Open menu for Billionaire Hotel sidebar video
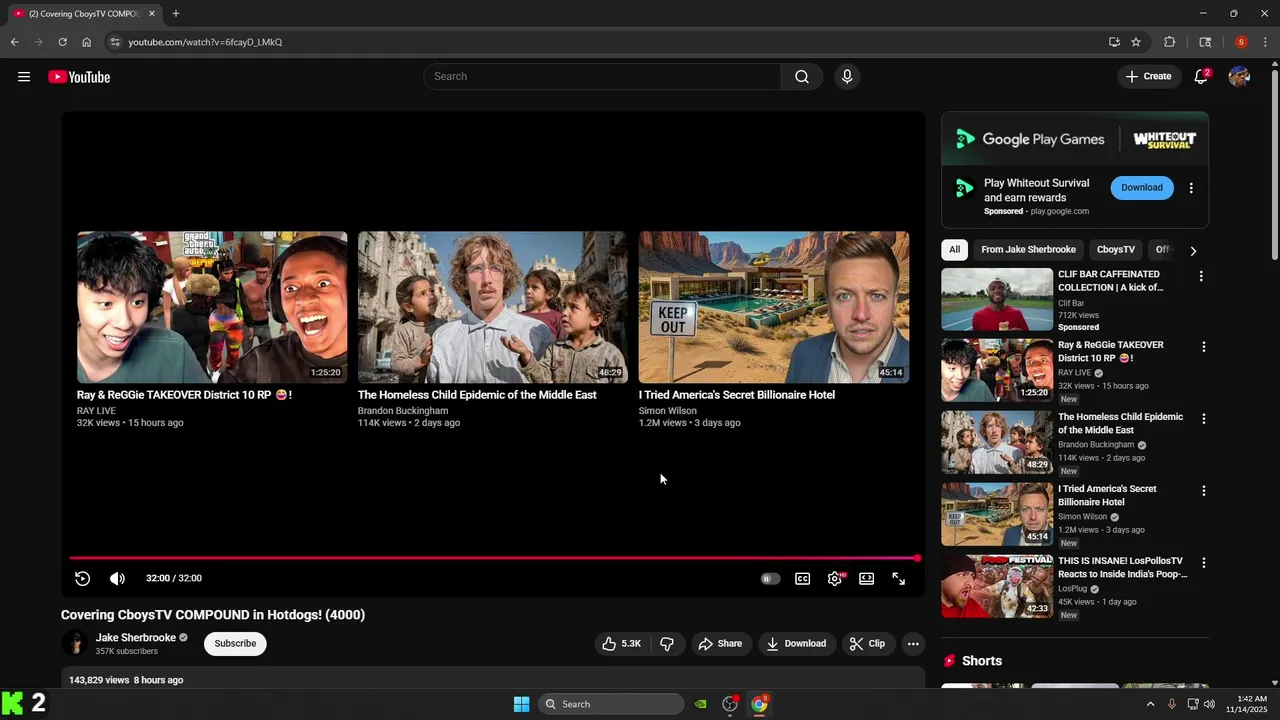Image resolution: width=1280 pixels, height=720 pixels. pyautogui.click(x=1203, y=491)
